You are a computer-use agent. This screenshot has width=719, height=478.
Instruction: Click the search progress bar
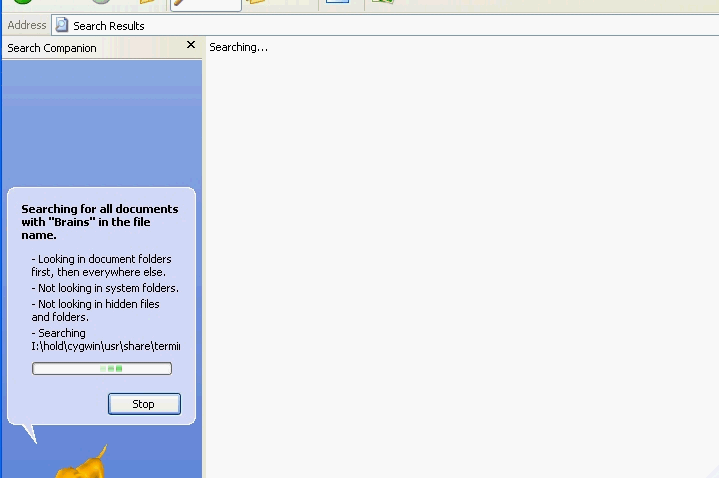click(x=102, y=369)
